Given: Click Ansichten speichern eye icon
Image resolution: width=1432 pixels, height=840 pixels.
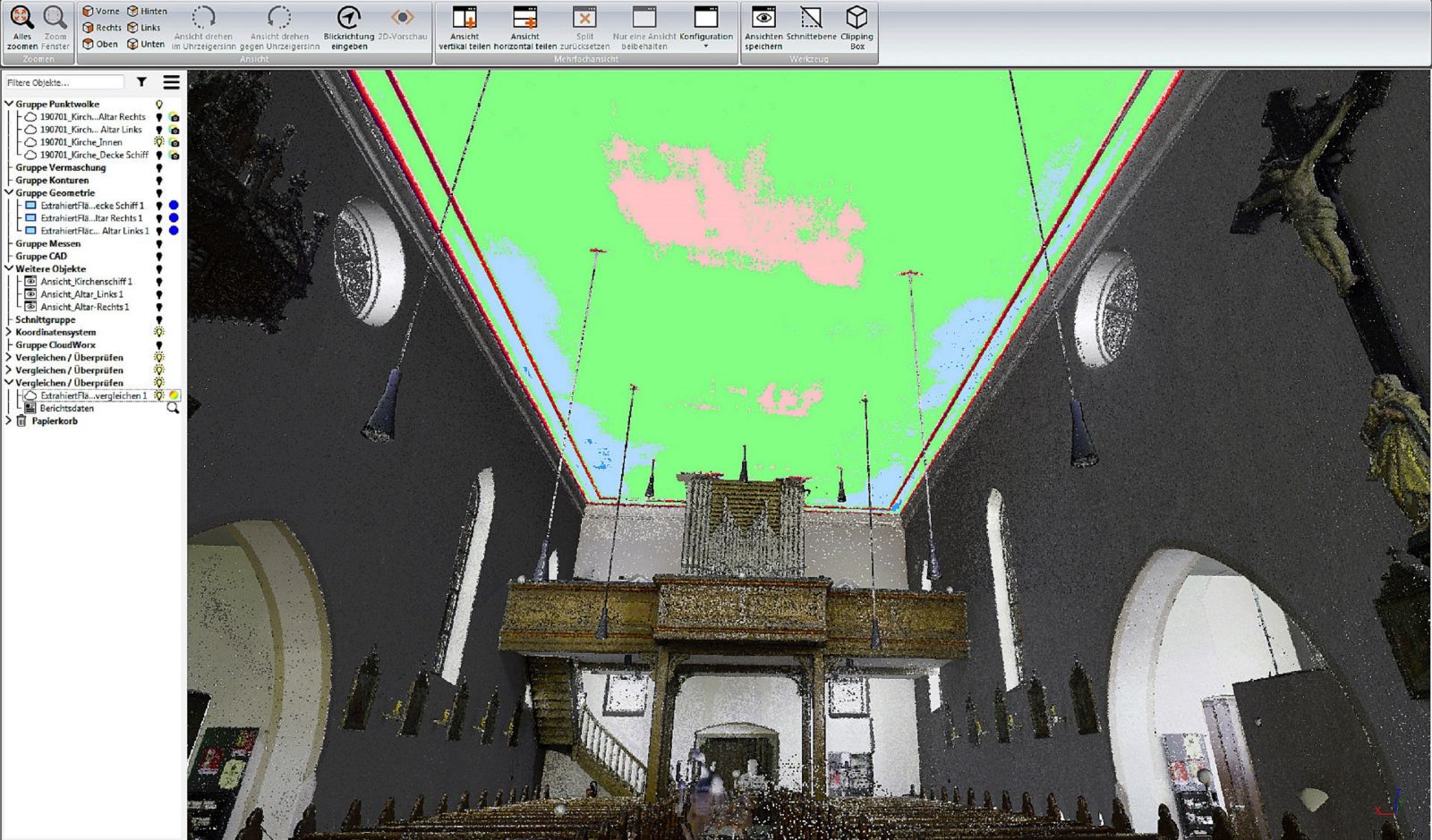Looking at the screenshot, I should [x=763, y=18].
